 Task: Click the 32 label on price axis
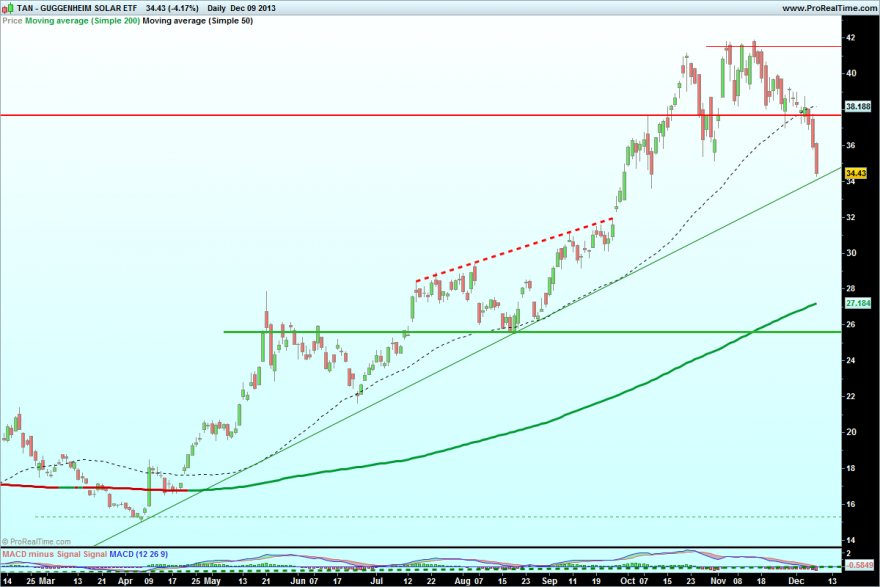(x=851, y=217)
